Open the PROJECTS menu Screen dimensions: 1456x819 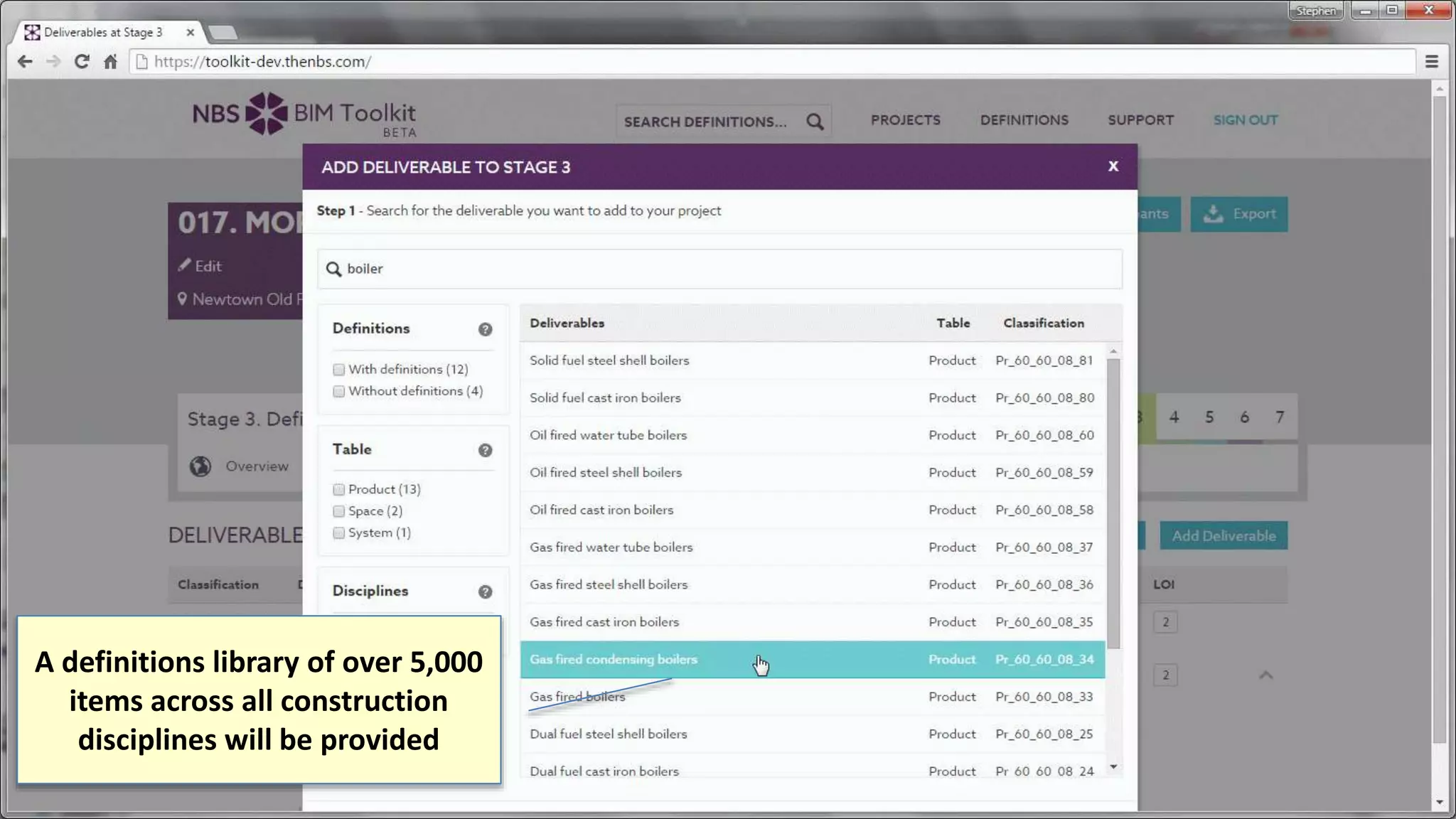coord(905,120)
